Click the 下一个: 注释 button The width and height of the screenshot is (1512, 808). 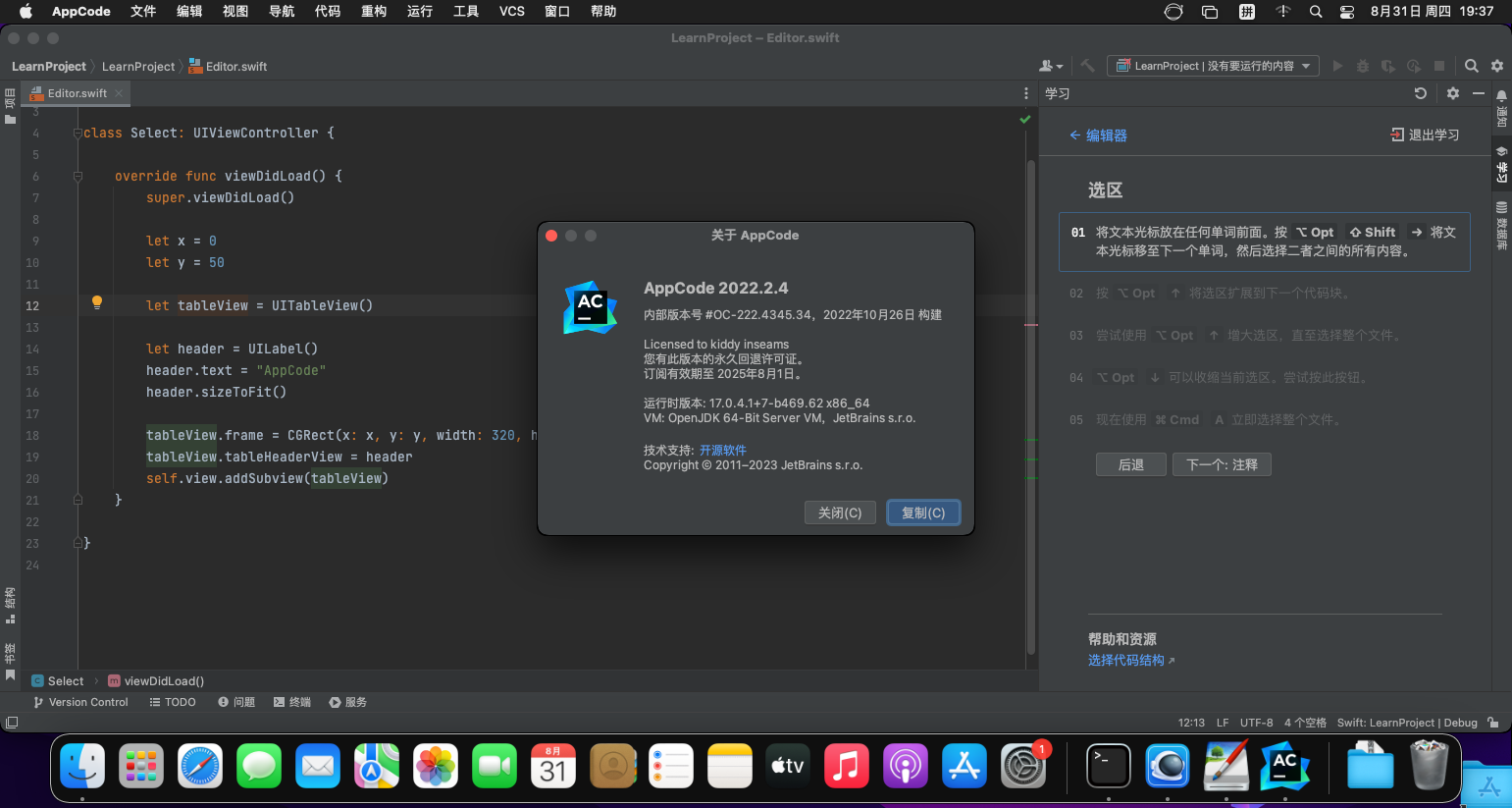(1222, 464)
